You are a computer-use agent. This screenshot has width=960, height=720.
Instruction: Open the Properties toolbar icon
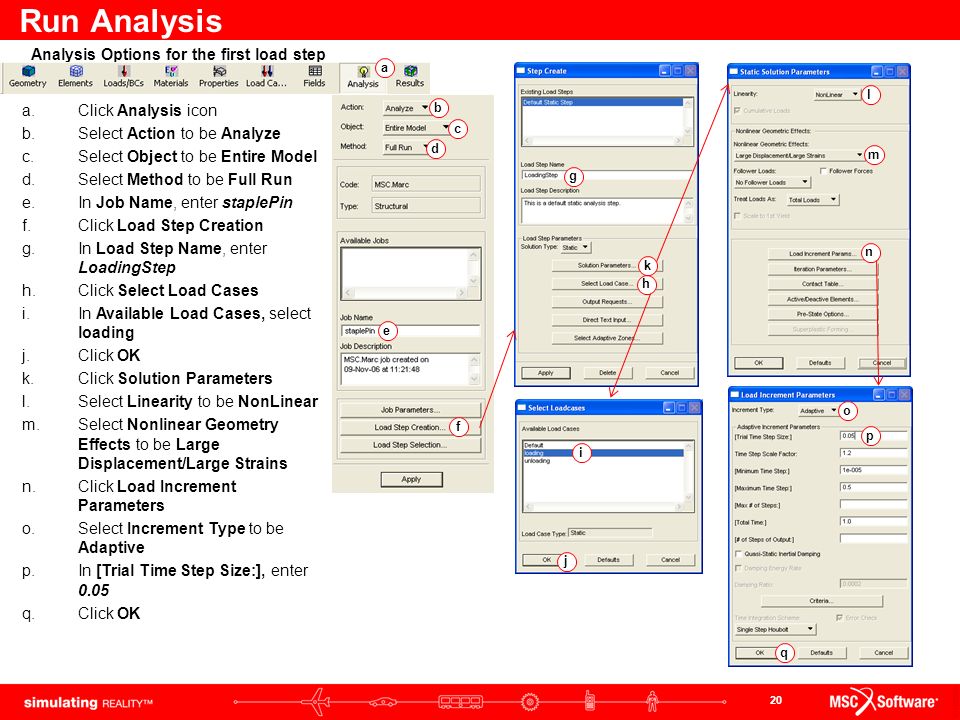click(219, 77)
